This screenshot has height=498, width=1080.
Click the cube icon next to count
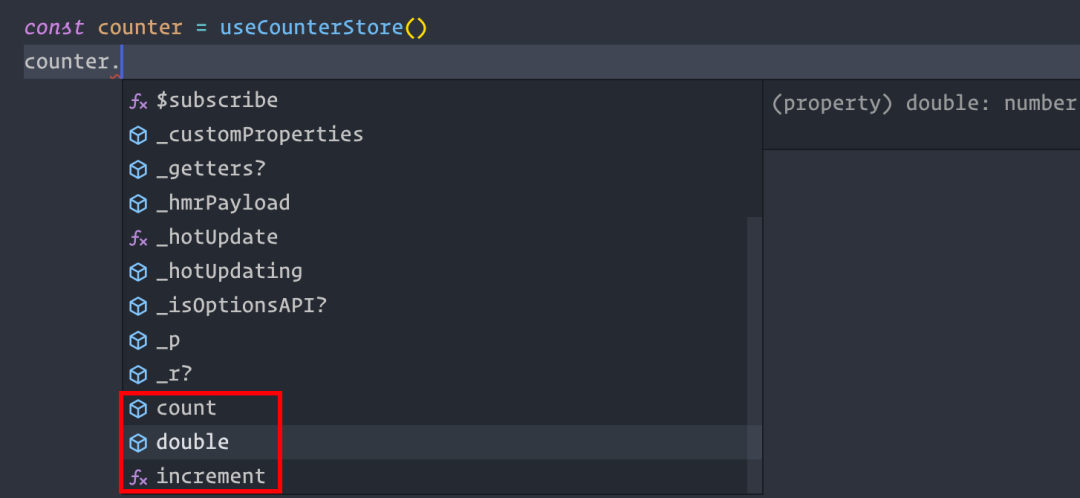[139, 408]
